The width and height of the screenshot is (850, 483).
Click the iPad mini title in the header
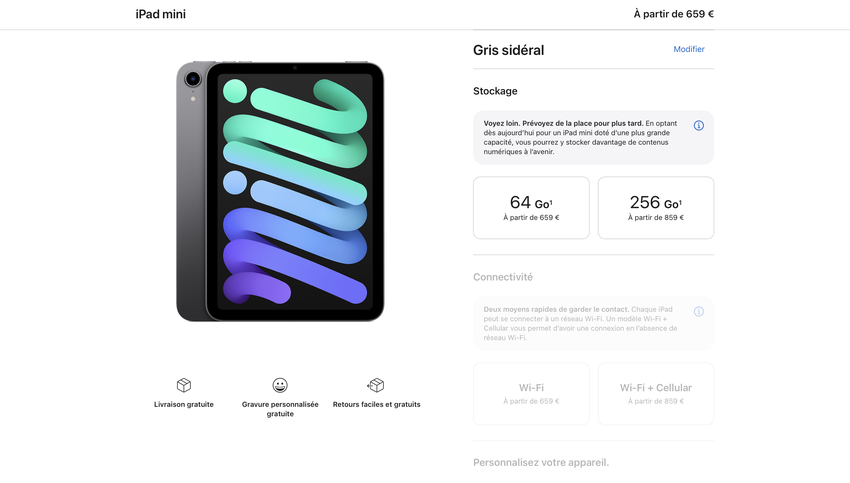[161, 14]
